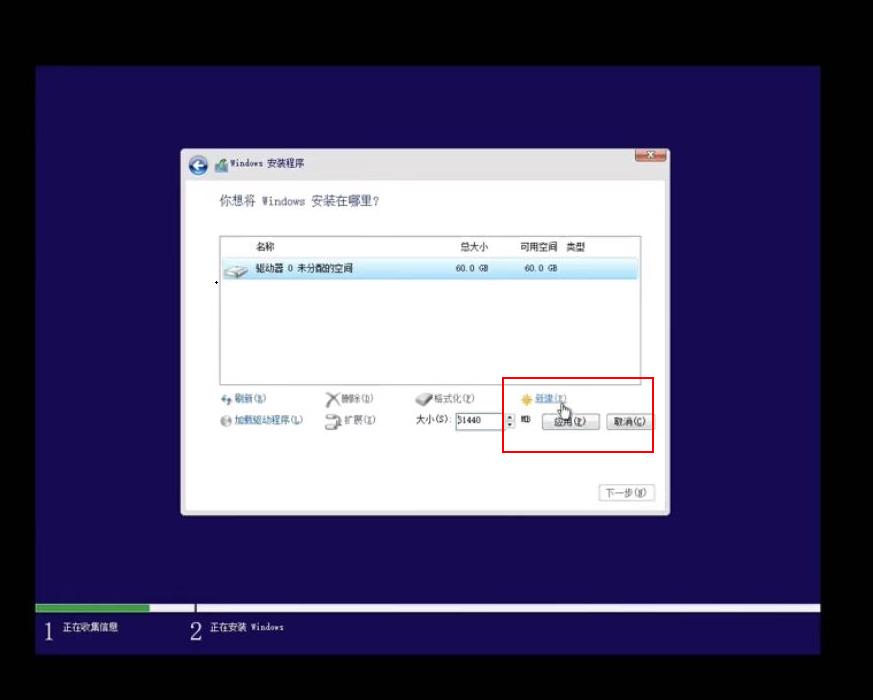Click the load driver disc icon

[225, 421]
